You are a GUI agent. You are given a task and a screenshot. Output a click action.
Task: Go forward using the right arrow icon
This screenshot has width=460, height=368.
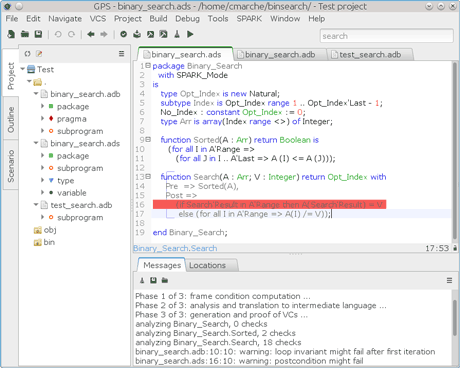pyautogui.click(x=104, y=34)
